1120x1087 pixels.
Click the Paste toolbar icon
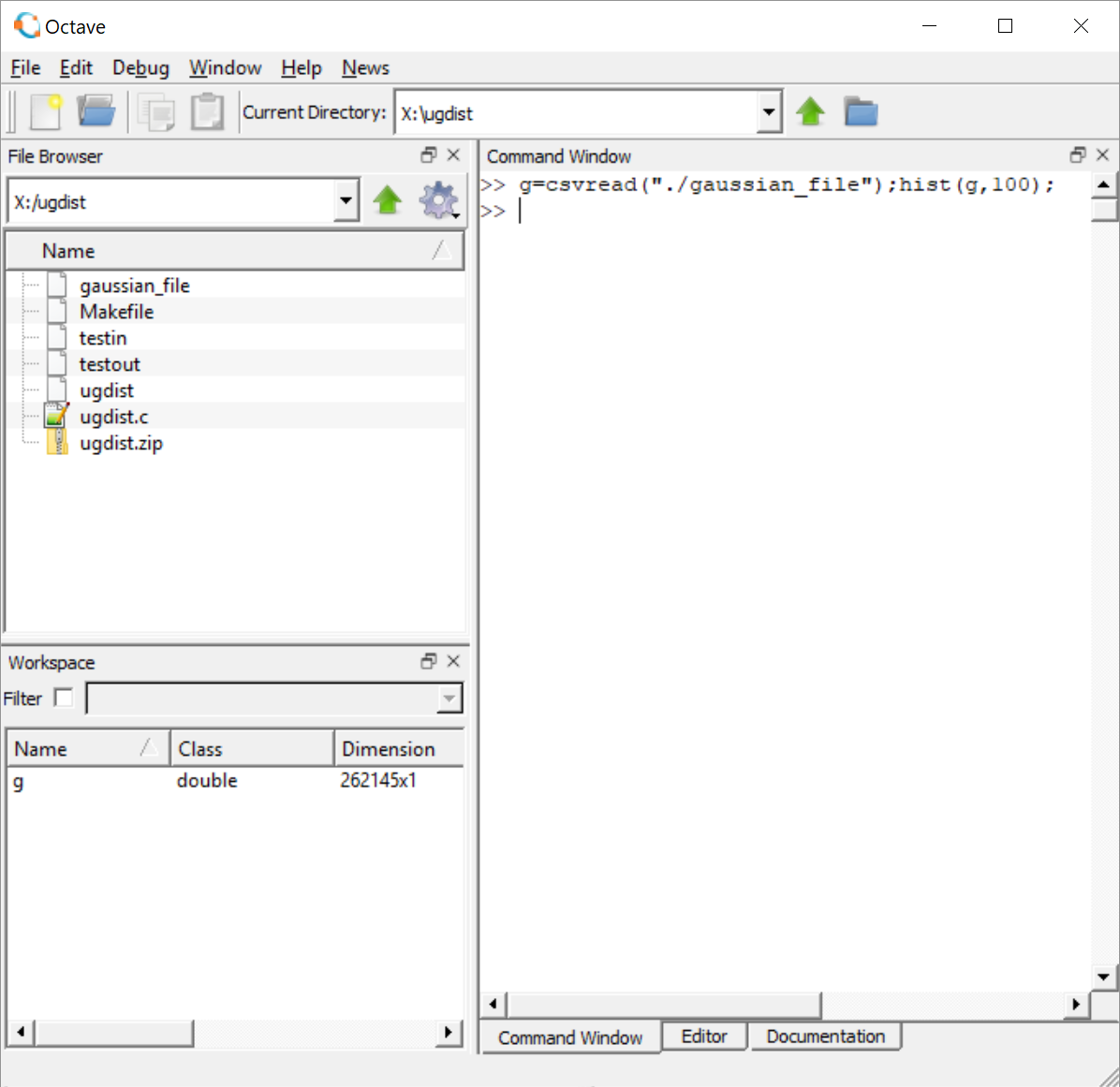pyautogui.click(x=206, y=111)
